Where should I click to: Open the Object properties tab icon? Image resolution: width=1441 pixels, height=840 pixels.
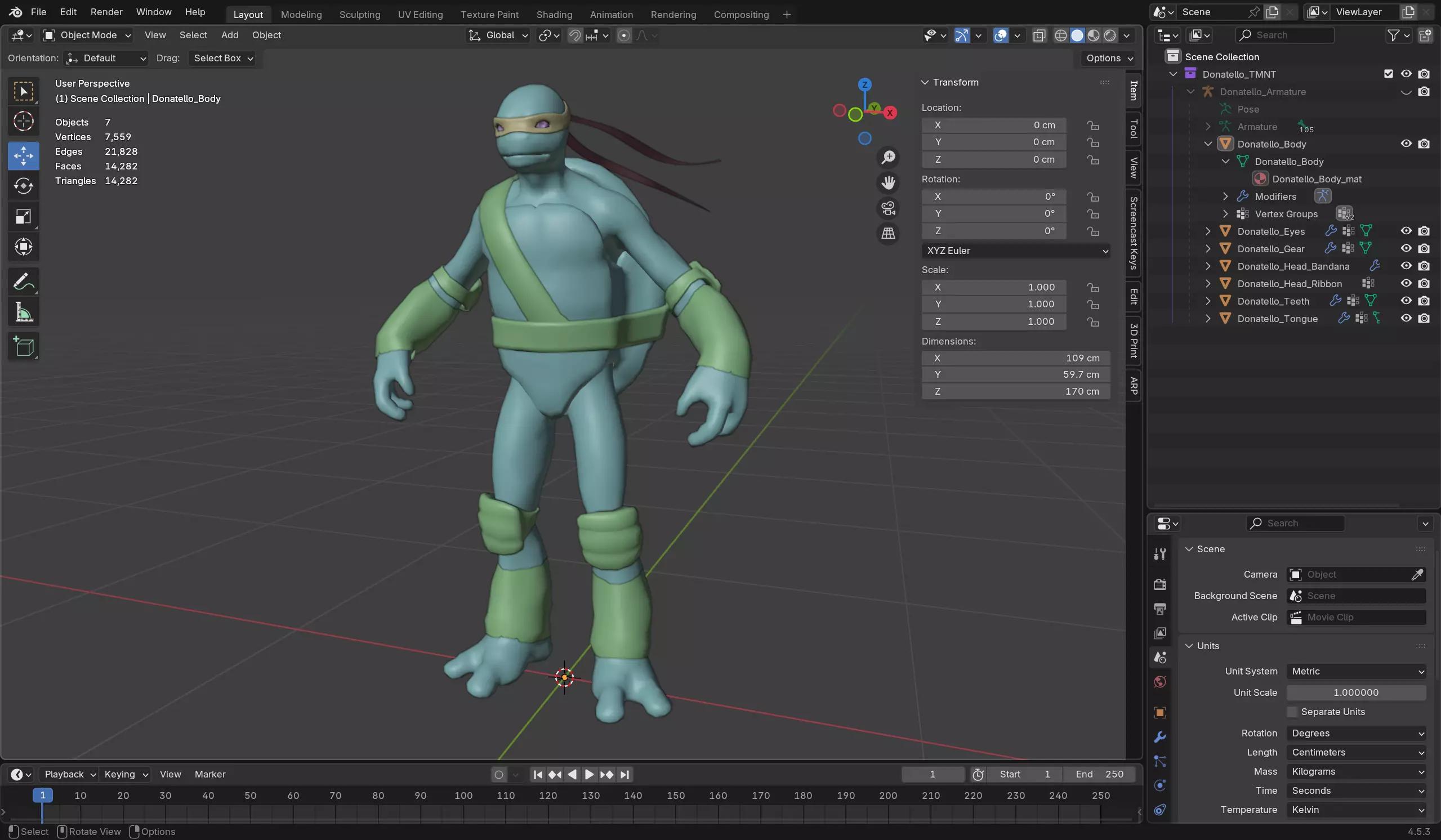[x=1159, y=713]
